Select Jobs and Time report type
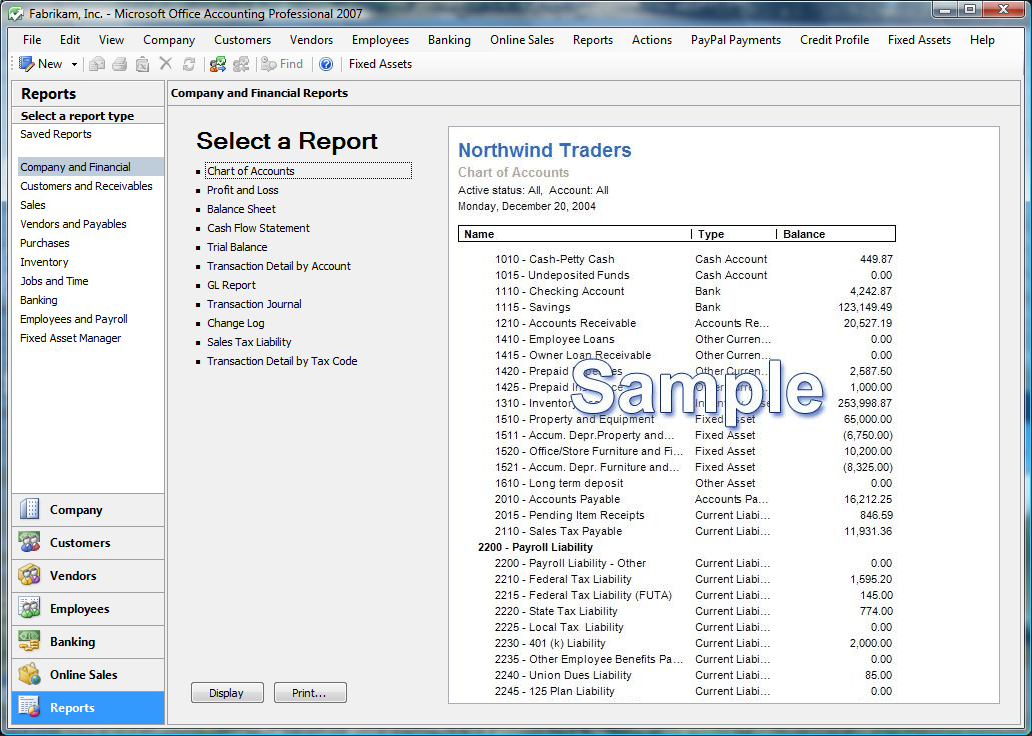Screen dimensions: 1032x736 54,281
